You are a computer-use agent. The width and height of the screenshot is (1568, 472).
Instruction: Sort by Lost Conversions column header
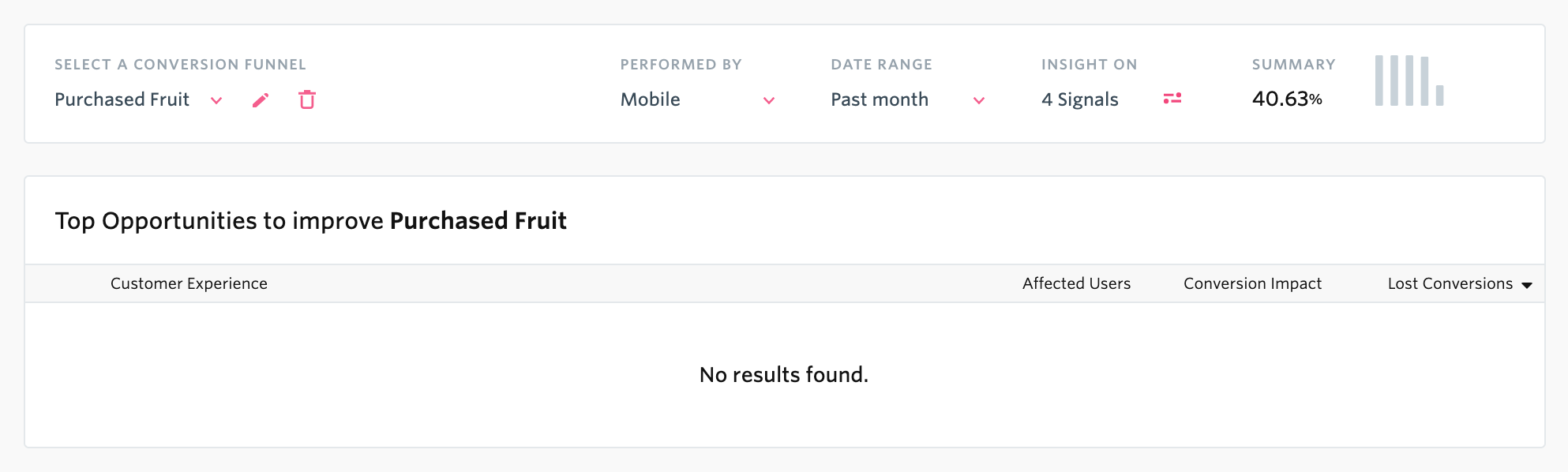click(1450, 283)
